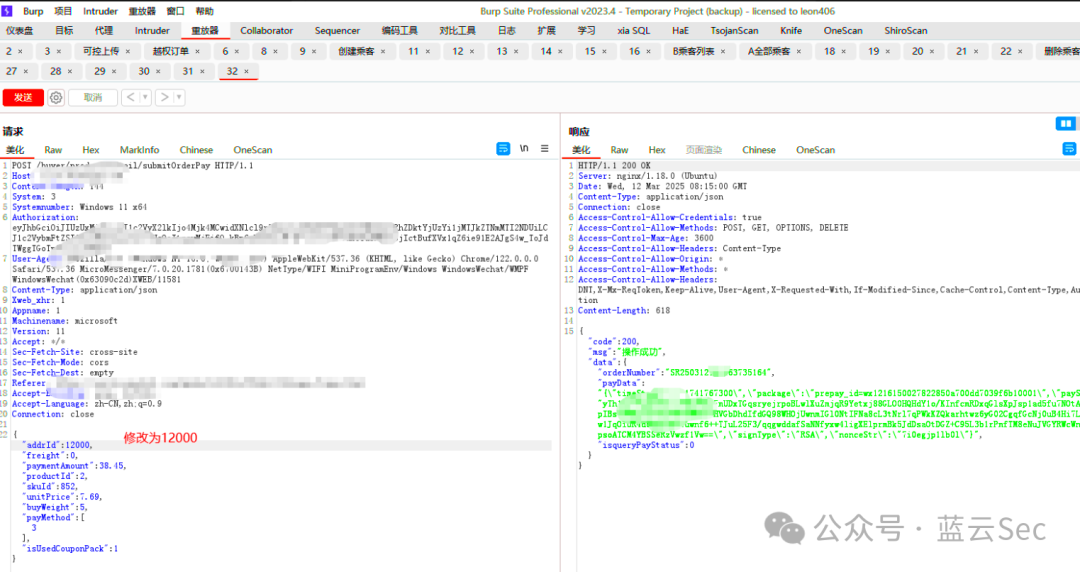Click the Content-Length: 618 response header
Image resolution: width=1080 pixels, height=572 pixels.
coord(624,310)
